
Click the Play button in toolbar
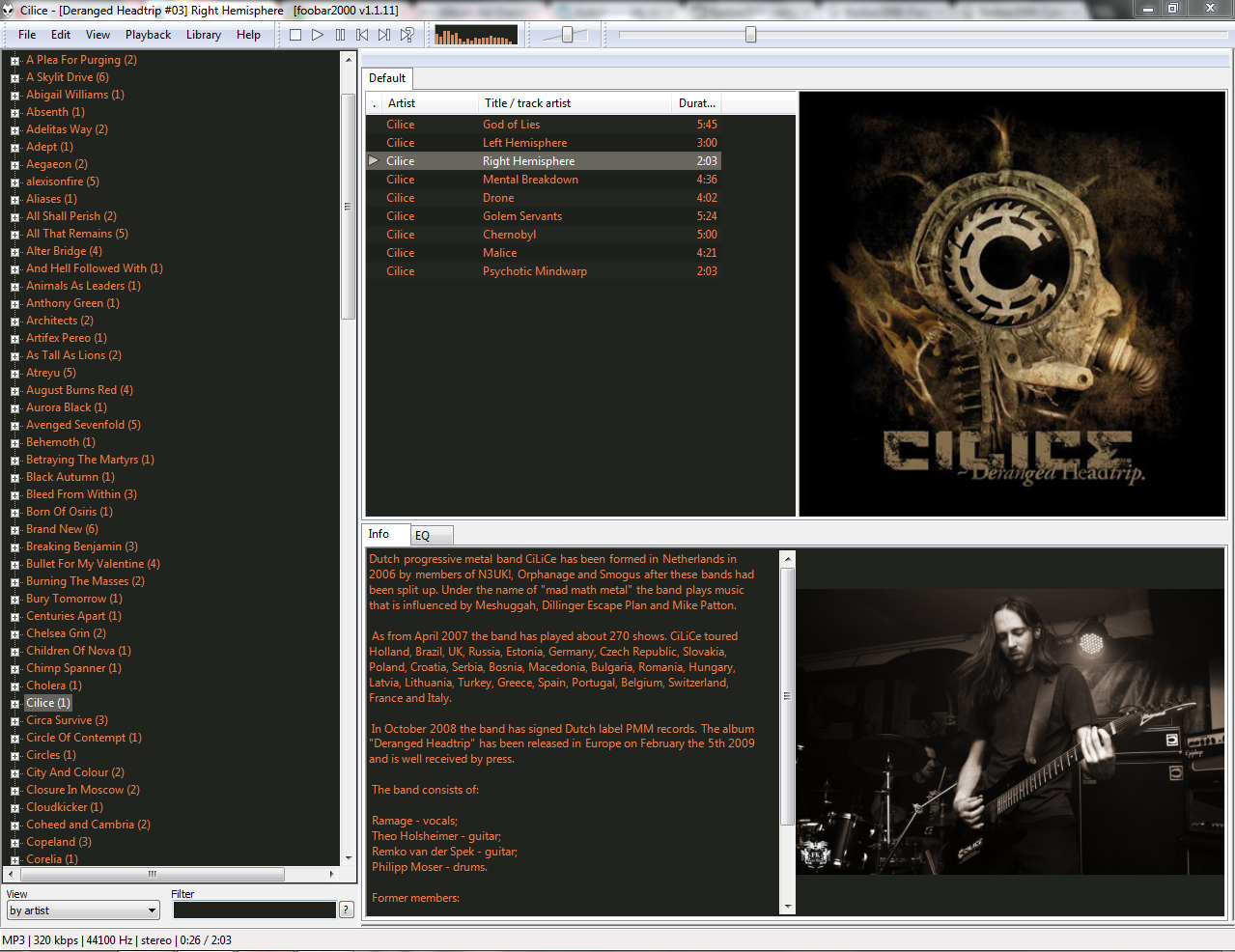pyautogui.click(x=318, y=35)
